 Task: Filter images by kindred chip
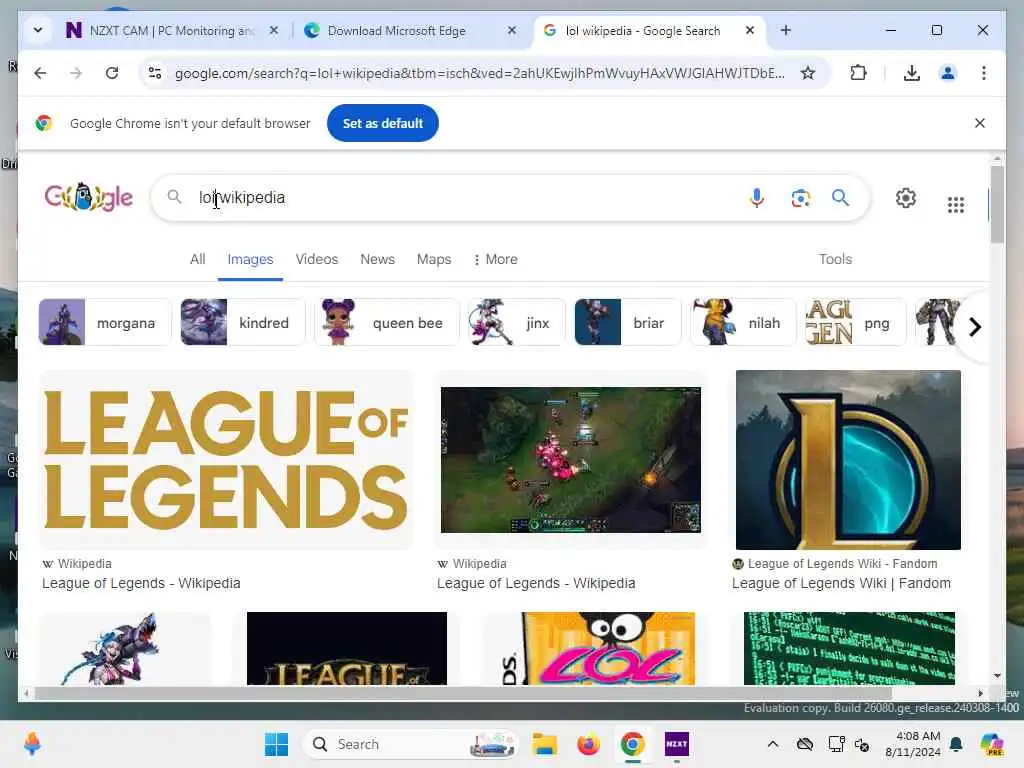242,322
